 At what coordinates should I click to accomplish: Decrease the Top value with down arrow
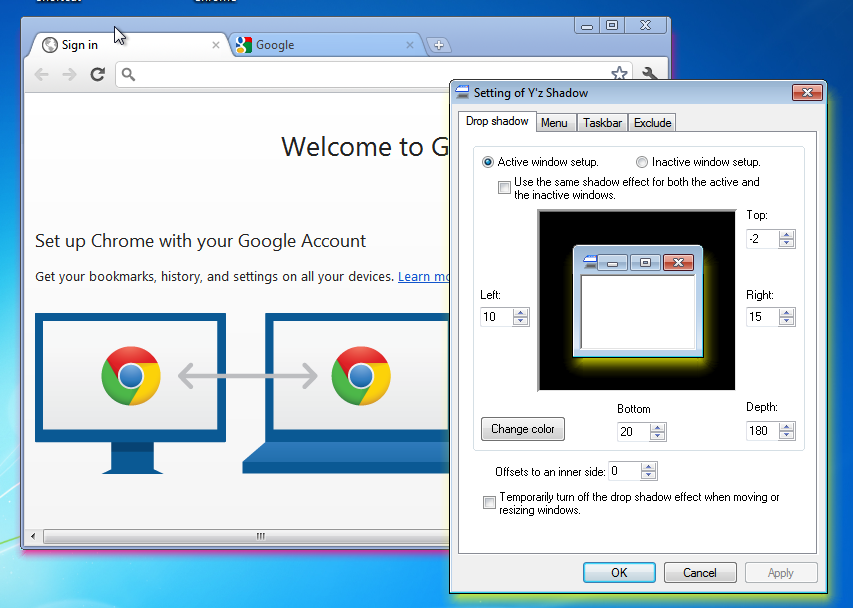[787, 243]
